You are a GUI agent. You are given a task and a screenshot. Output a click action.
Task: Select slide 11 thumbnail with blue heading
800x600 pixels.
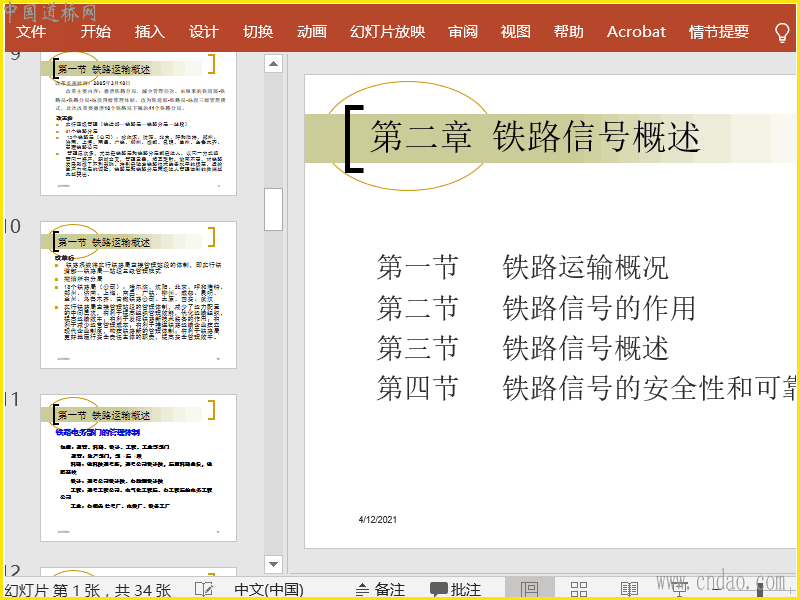(138, 468)
